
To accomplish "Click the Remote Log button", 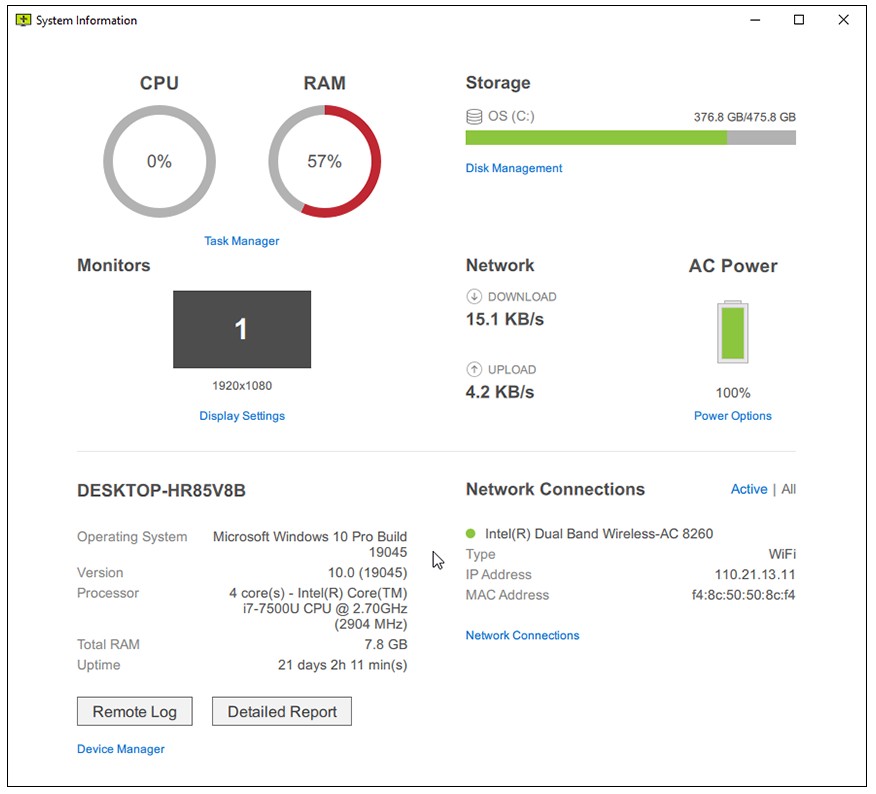I will click(134, 711).
